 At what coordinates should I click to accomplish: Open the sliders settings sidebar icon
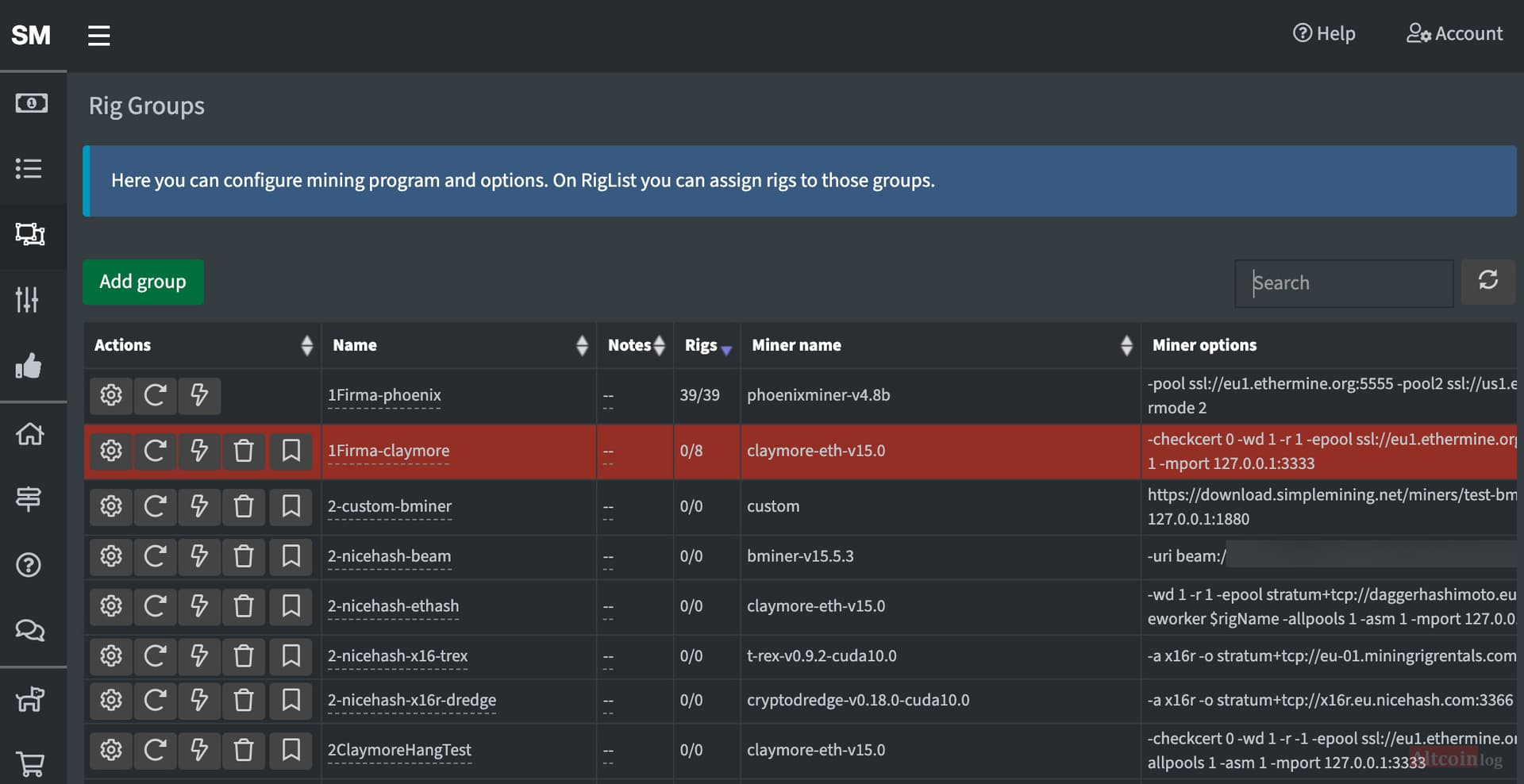[x=27, y=299]
